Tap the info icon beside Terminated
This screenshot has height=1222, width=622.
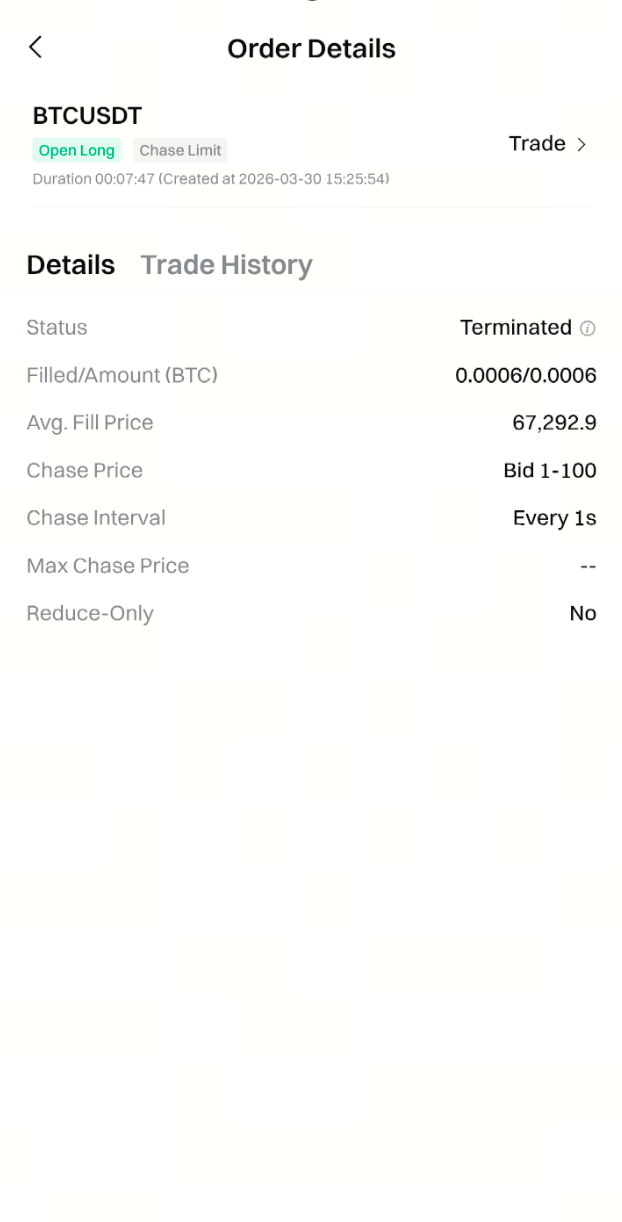588,328
